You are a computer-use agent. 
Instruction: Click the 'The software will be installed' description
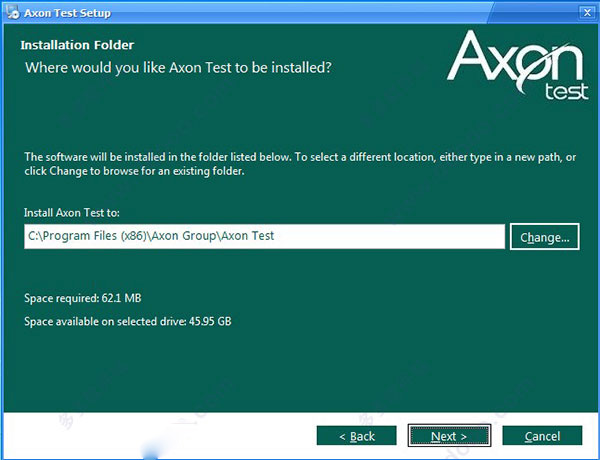(300, 164)
